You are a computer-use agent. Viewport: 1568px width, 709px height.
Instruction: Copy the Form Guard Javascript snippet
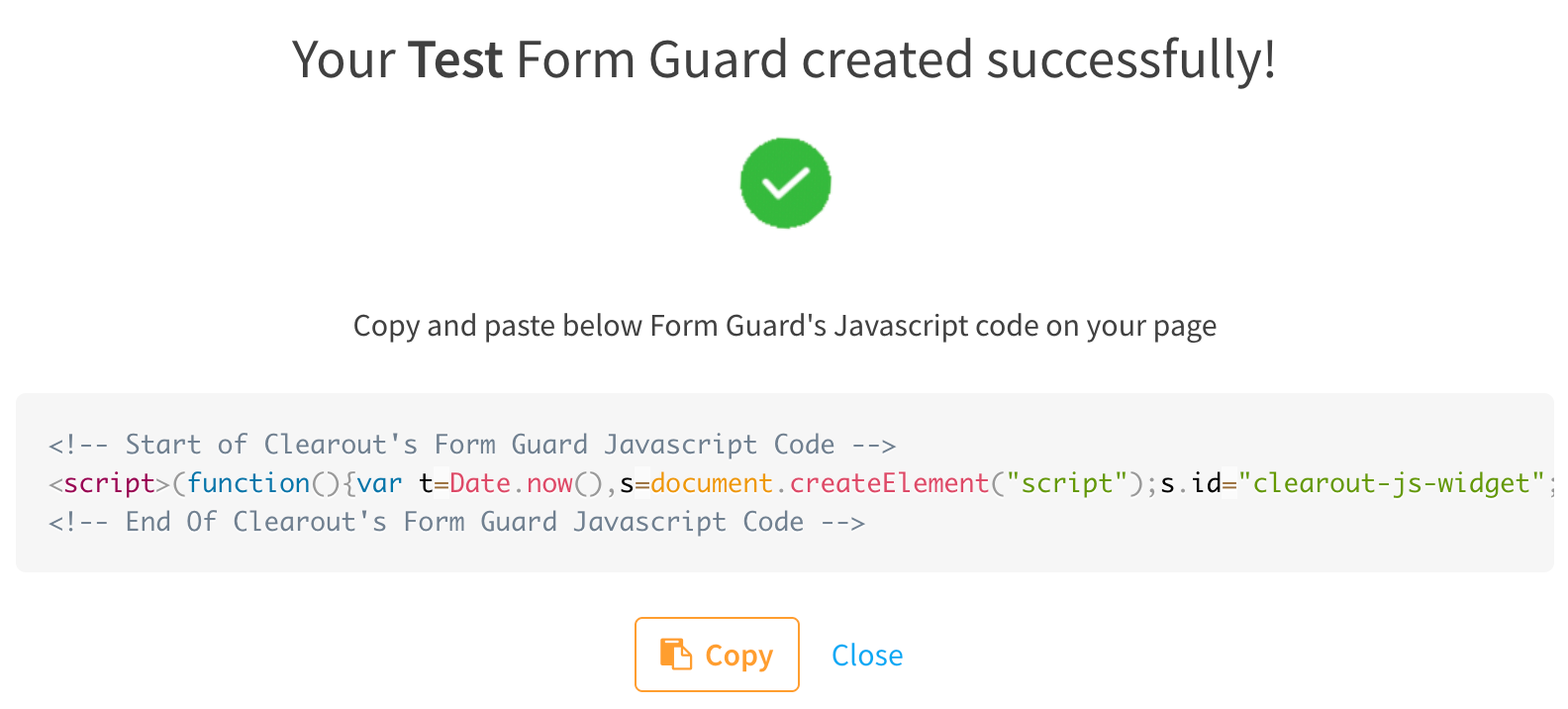click(x=716, y=655)
